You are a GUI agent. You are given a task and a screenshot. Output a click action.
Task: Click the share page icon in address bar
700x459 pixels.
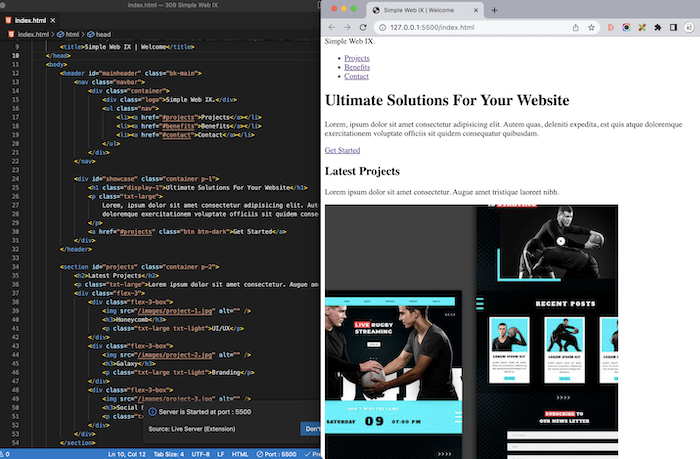(575, 27)
